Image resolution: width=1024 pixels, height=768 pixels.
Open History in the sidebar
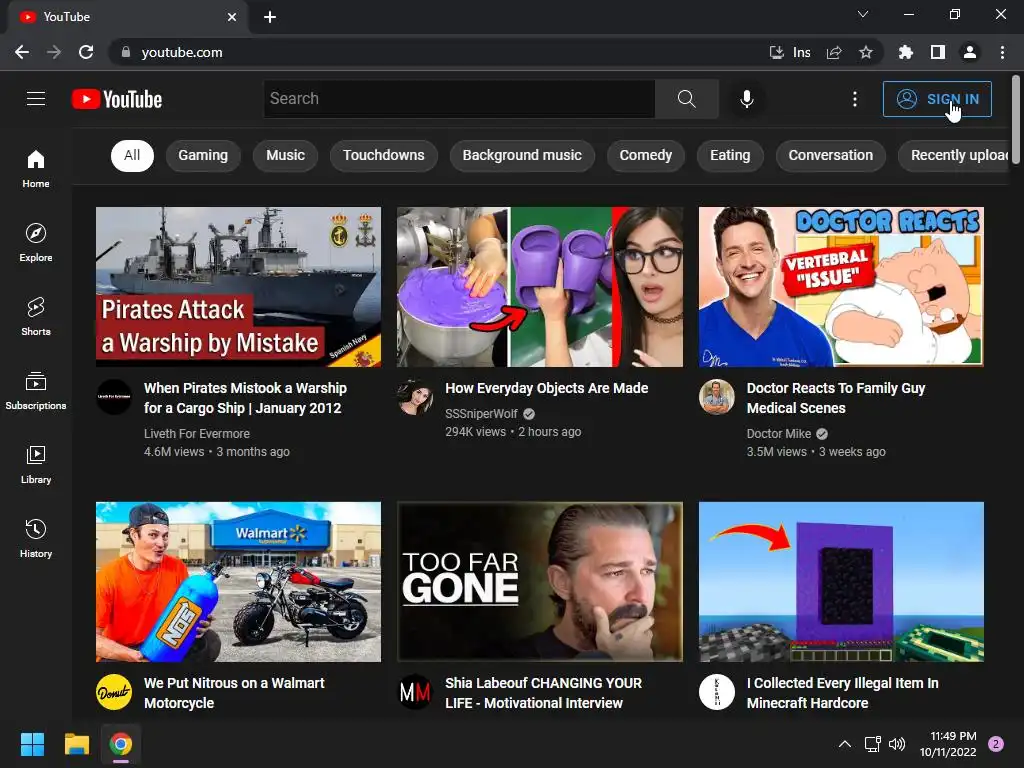coord(36,538)
